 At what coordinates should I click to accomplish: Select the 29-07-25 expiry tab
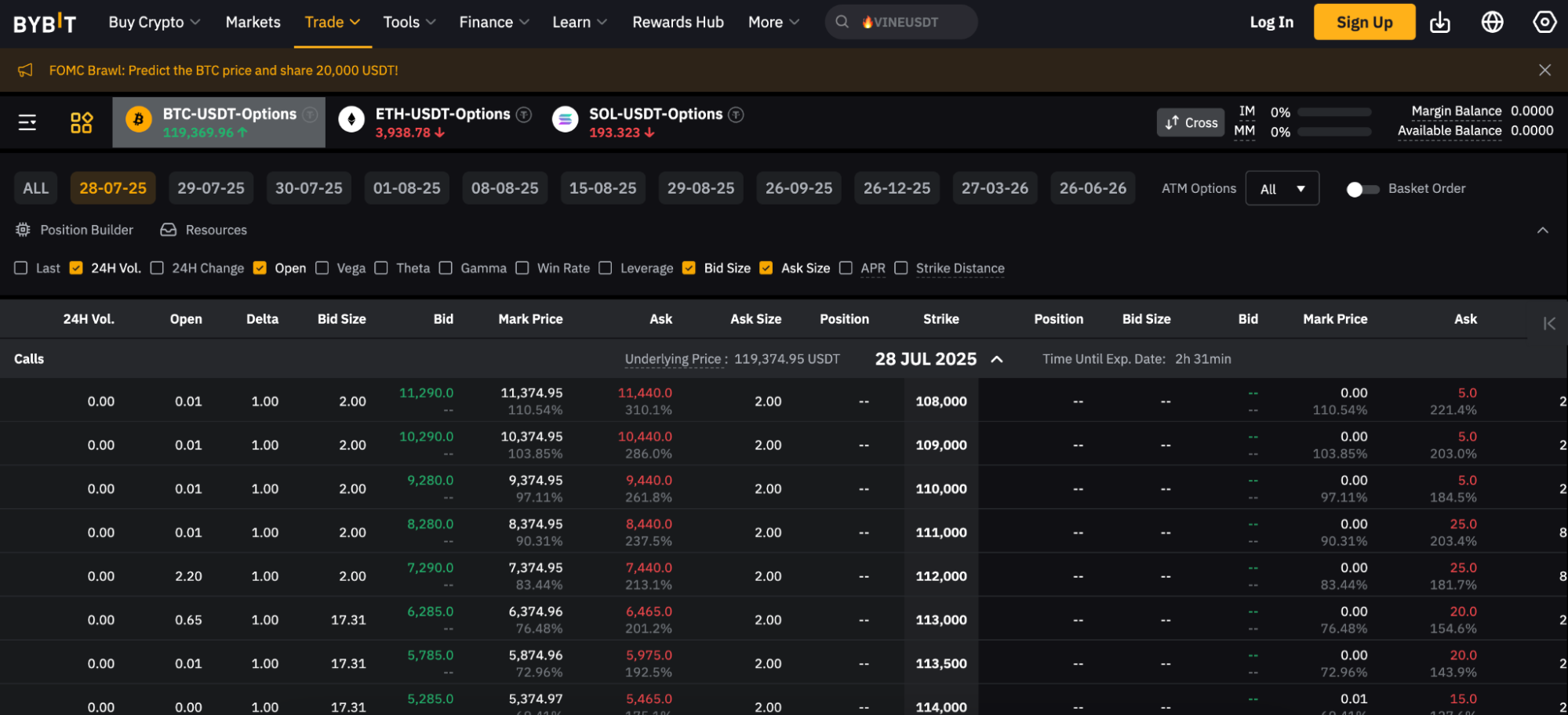click(210, 187)
